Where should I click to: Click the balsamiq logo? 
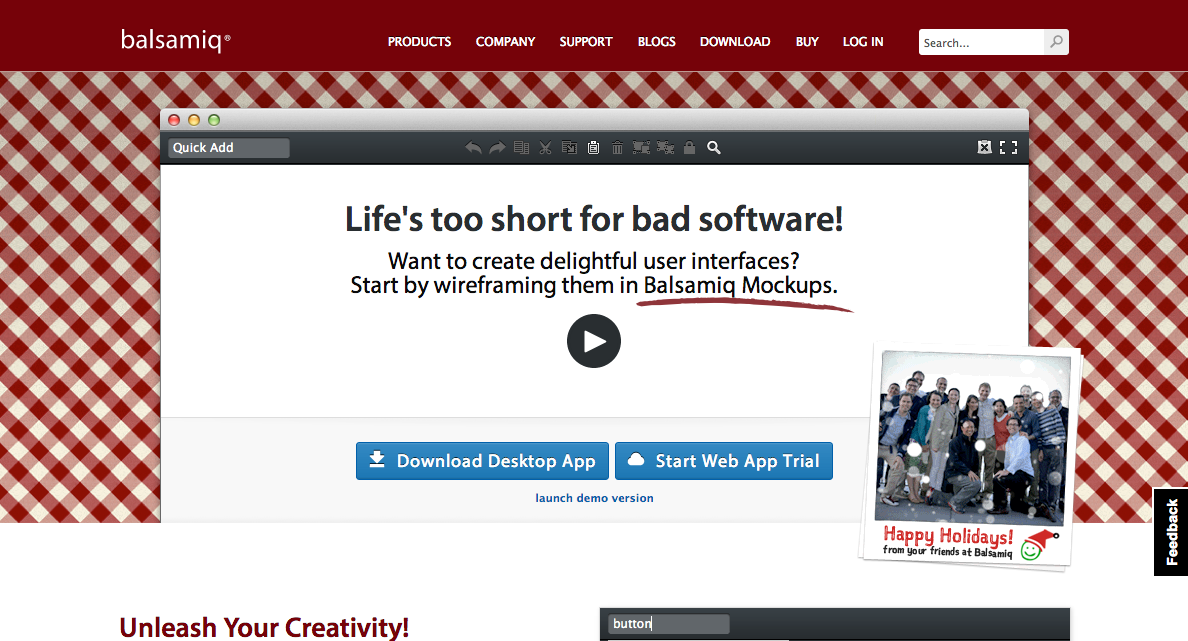[175, 40]
